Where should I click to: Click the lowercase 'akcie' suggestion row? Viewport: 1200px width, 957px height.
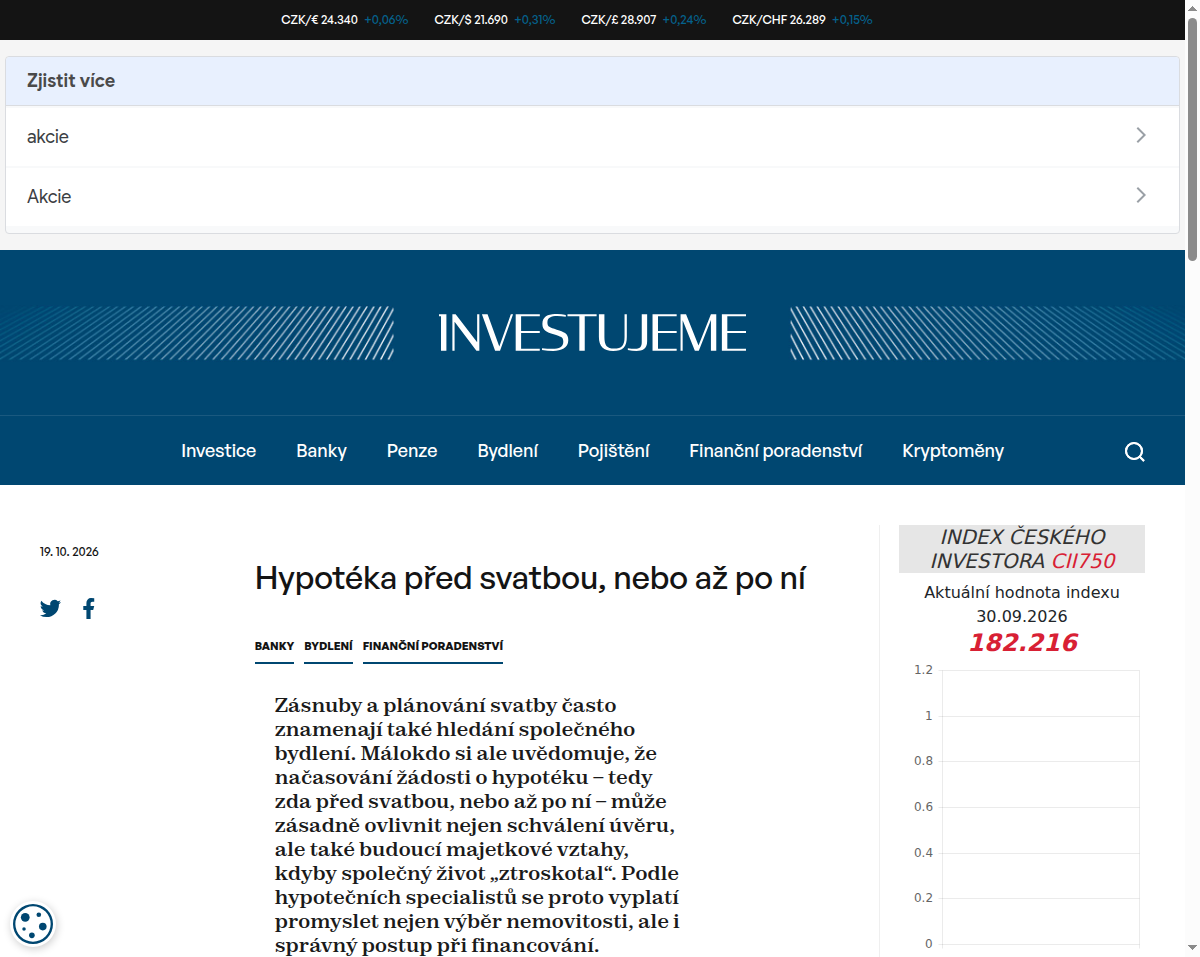click(x=592, y=136)
